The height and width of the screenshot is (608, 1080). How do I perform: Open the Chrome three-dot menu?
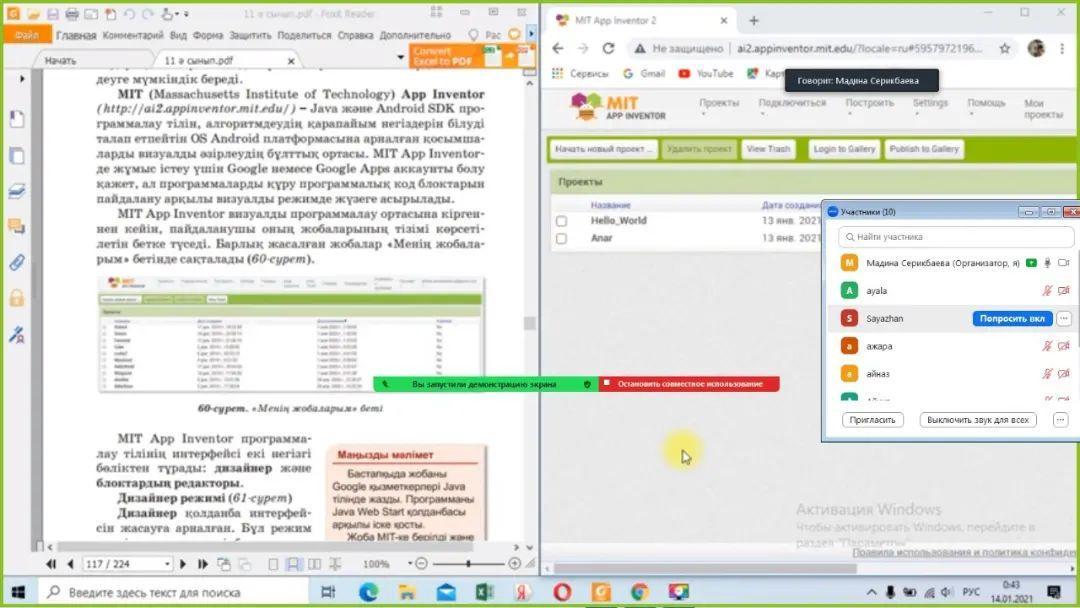coord(1062,48)
